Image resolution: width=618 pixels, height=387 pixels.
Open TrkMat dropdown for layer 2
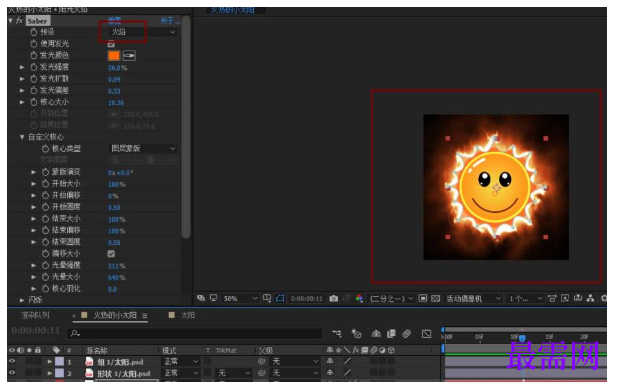(x=234, y=373)
